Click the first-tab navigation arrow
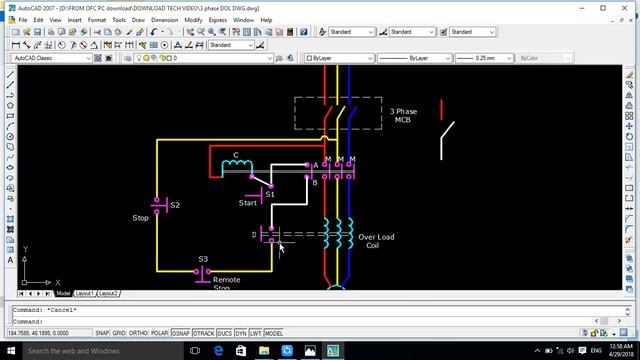The image size is (640, 360). tap(21, 293)
